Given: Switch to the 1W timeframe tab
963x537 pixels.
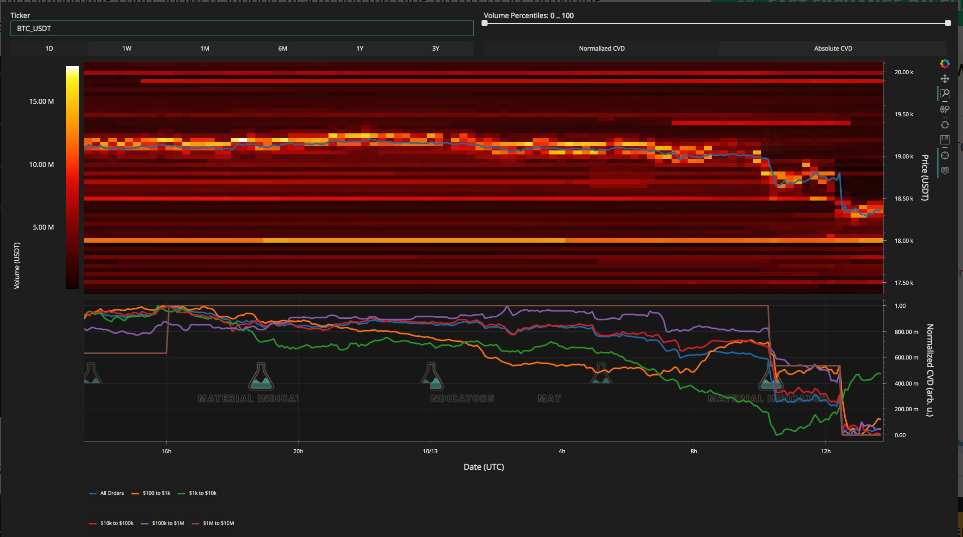Looking at the screenshot, I should coord(126,48).
